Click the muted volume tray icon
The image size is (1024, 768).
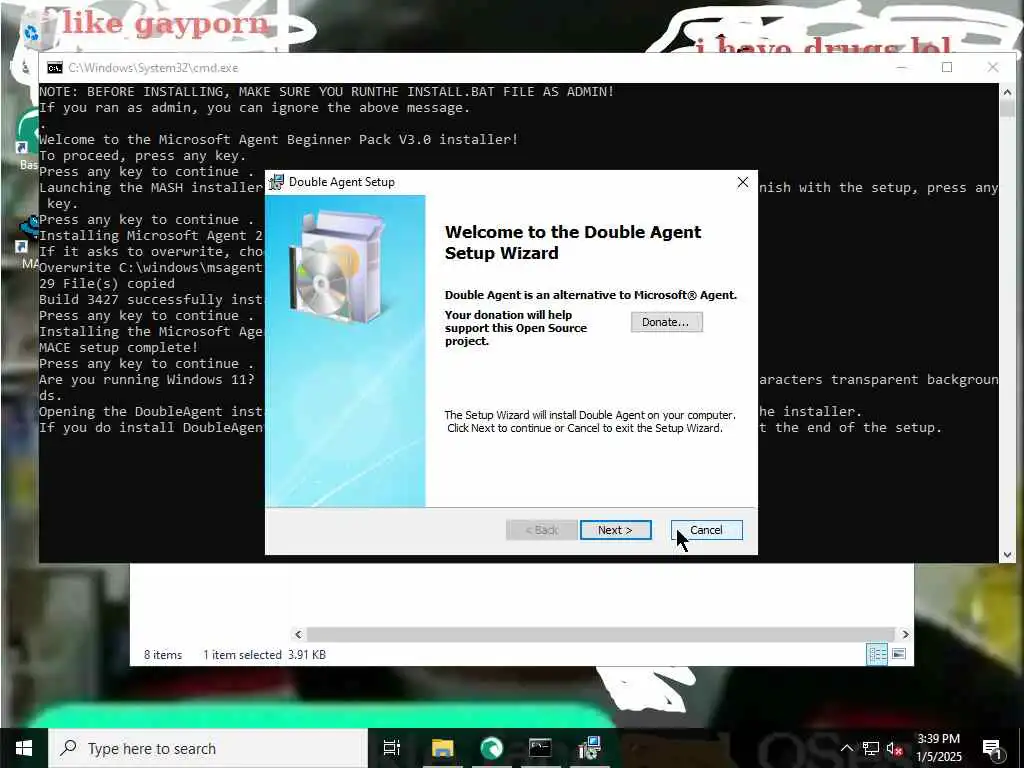click(894, 748)
